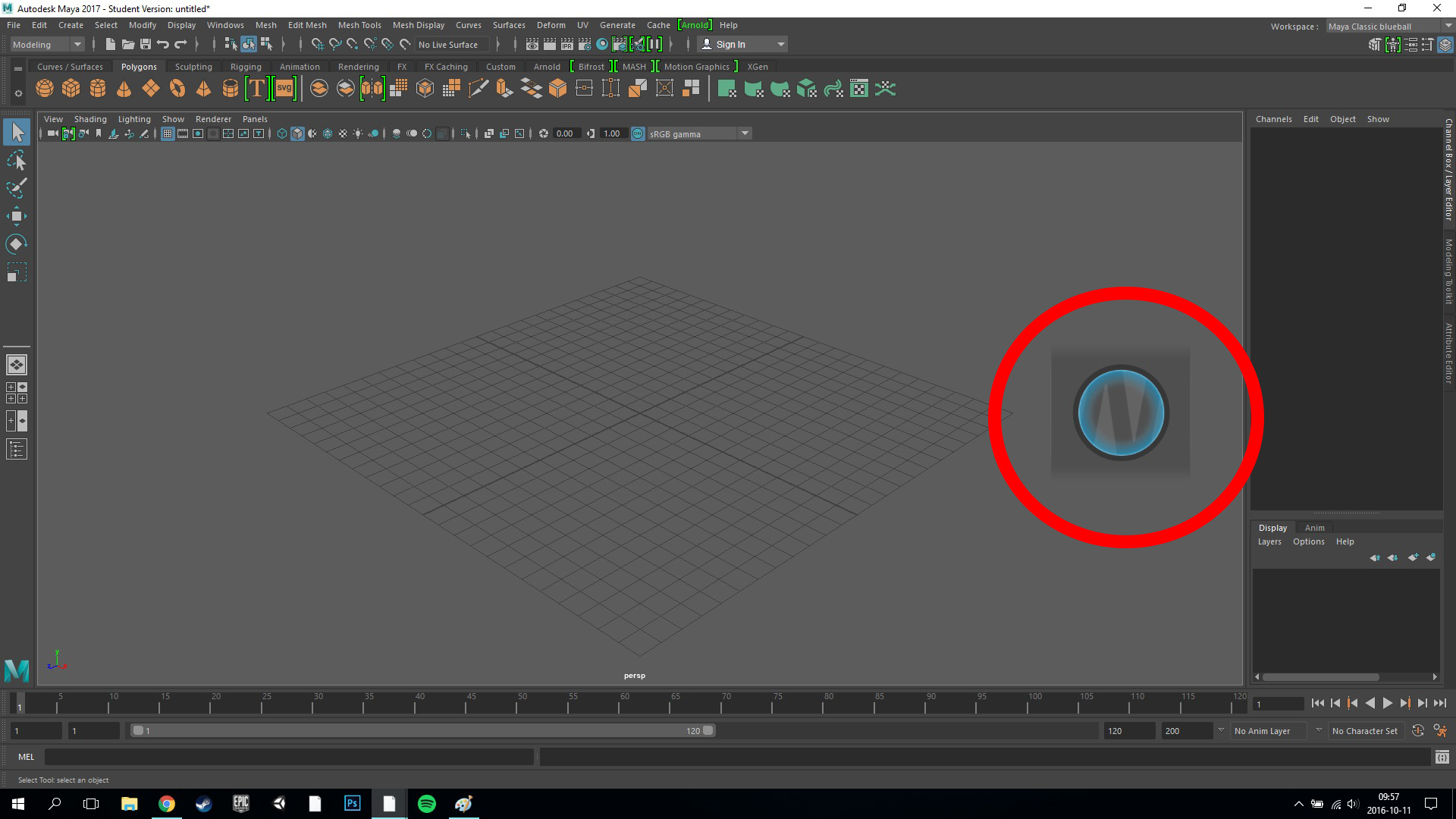
Task: Open the Mesh Tools menu
Action: coord(359,25)
